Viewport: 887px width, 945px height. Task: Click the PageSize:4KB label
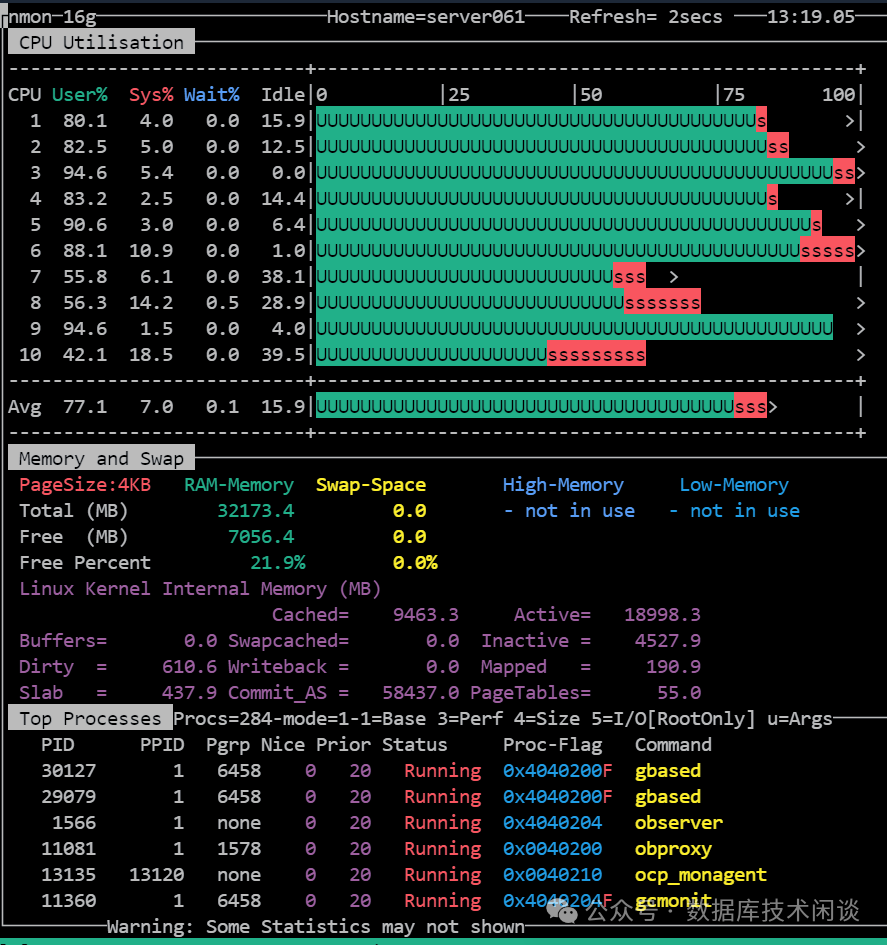coord(85,485)
